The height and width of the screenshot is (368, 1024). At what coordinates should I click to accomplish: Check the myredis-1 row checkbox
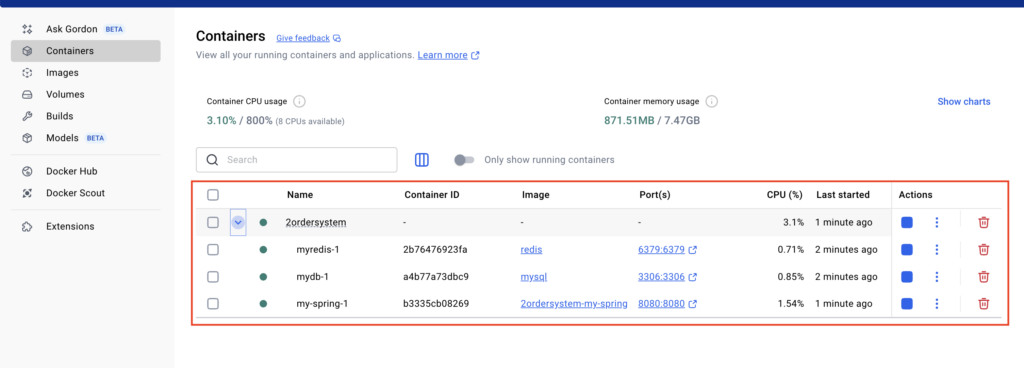click(213, 250)
